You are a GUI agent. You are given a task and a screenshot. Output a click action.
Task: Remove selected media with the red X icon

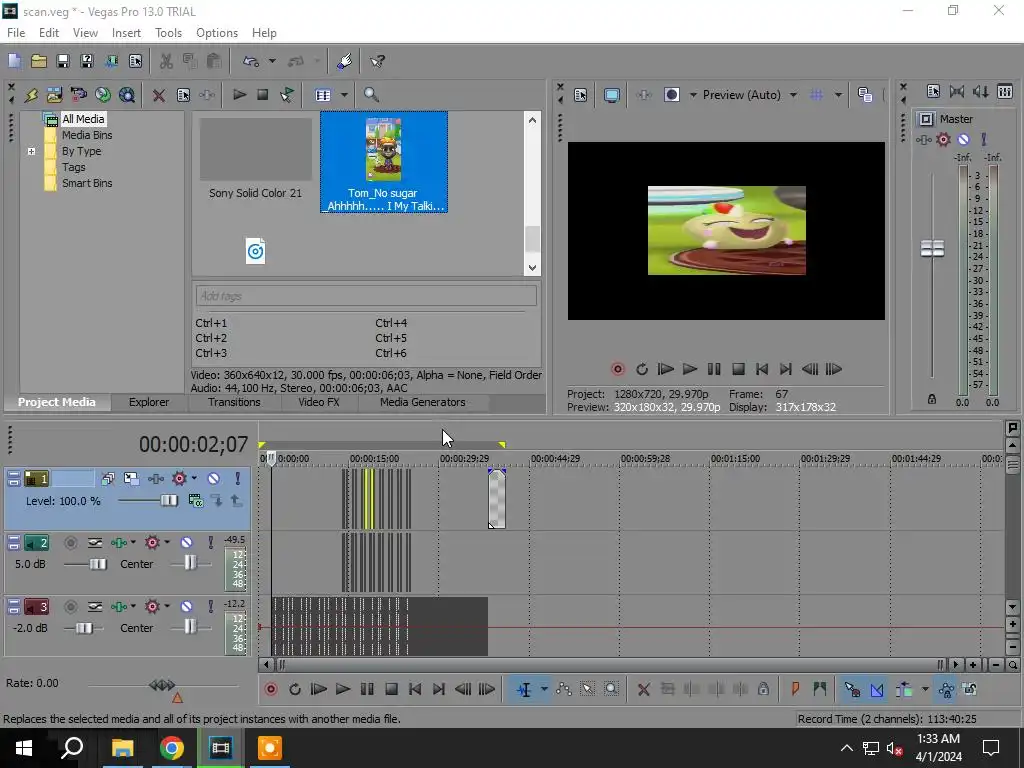(x=158, y=95)
